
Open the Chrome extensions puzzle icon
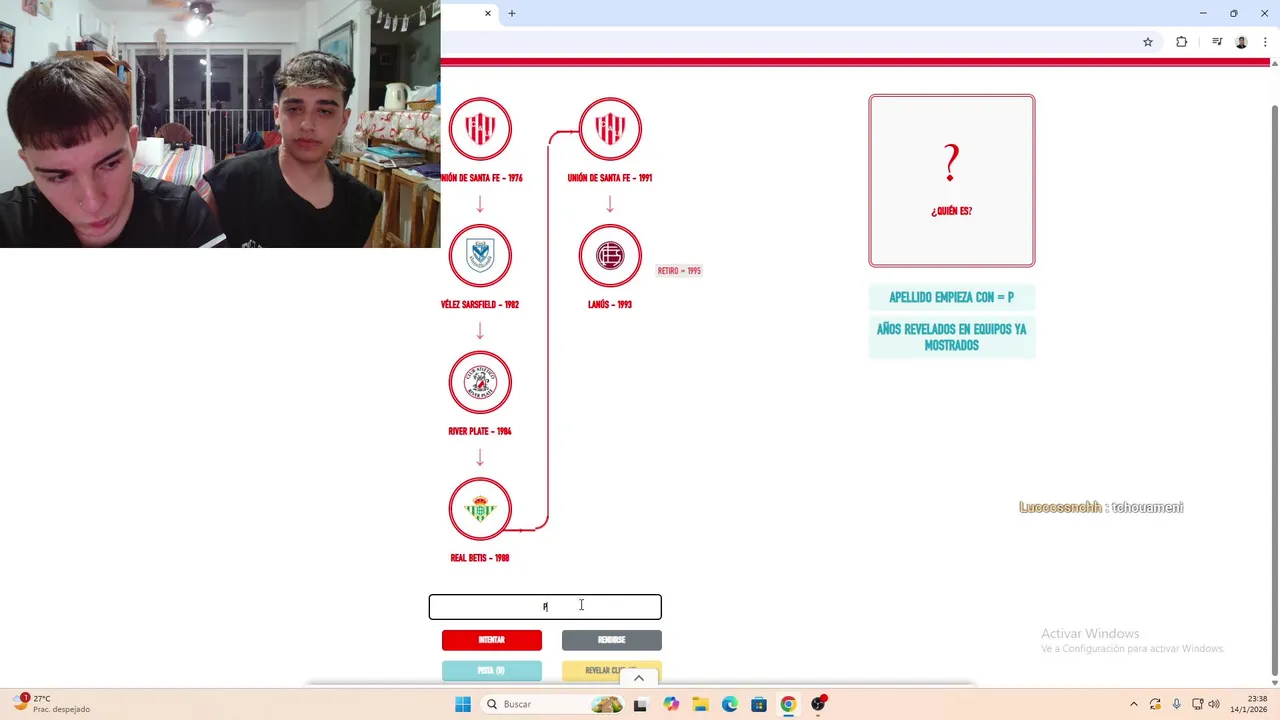pos(1181,42)
